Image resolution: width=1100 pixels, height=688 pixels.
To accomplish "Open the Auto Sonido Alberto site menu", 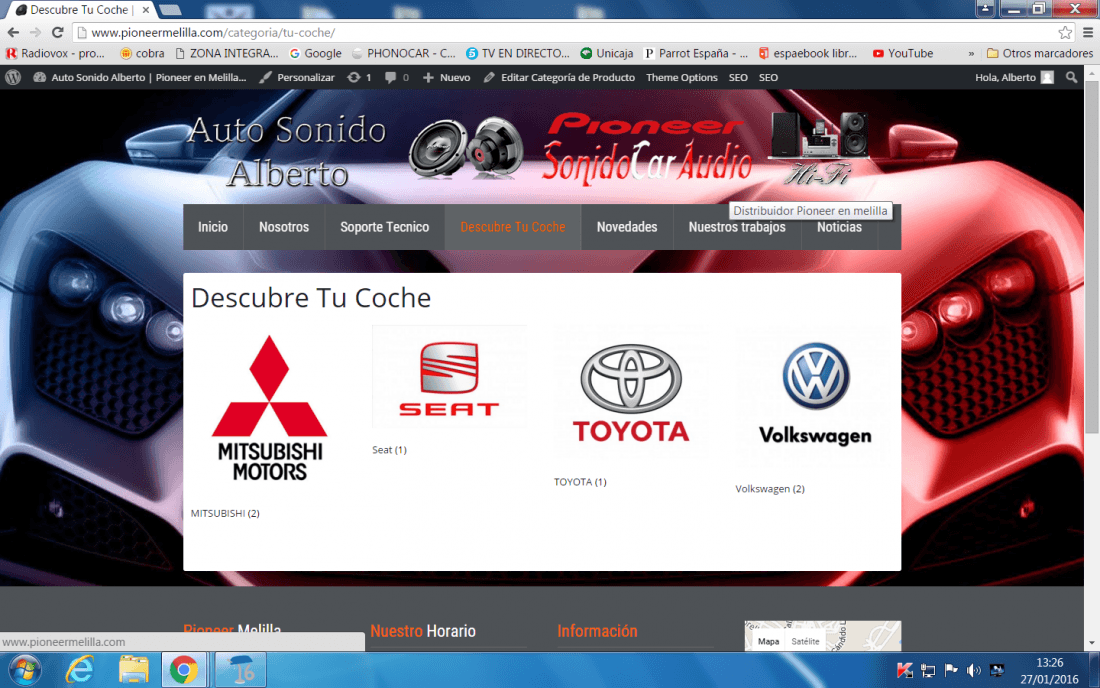I will point(140,78).
